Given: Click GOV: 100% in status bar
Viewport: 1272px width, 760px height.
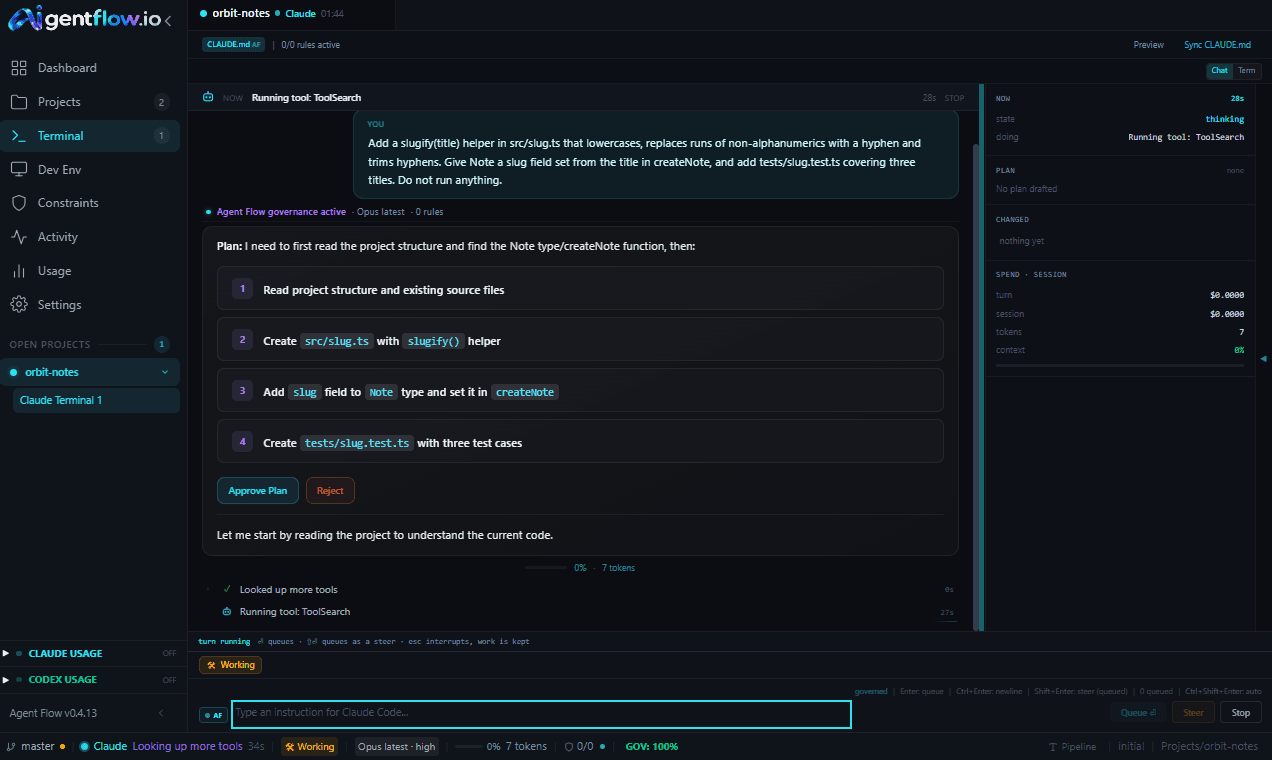Looking at the screenshot, I should [x=651, y=747].
